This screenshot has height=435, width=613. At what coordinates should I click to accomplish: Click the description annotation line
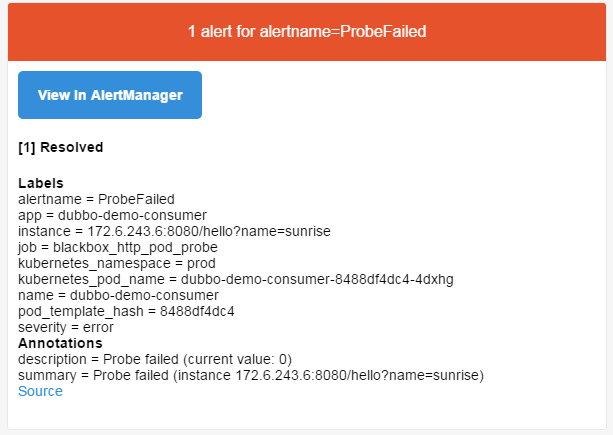tap(155, 359)
